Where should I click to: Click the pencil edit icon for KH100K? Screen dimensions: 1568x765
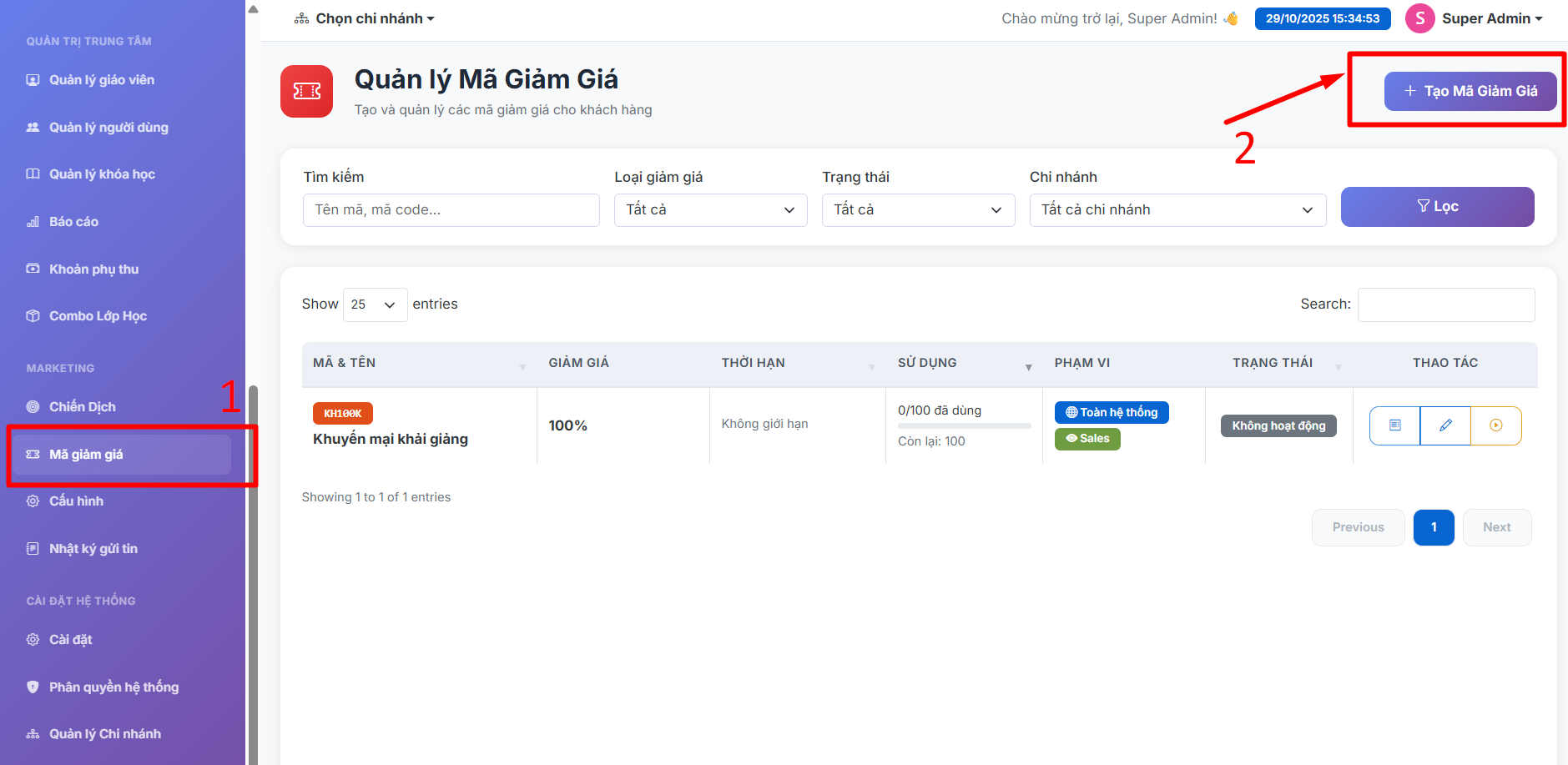[x=1445, y=425]
